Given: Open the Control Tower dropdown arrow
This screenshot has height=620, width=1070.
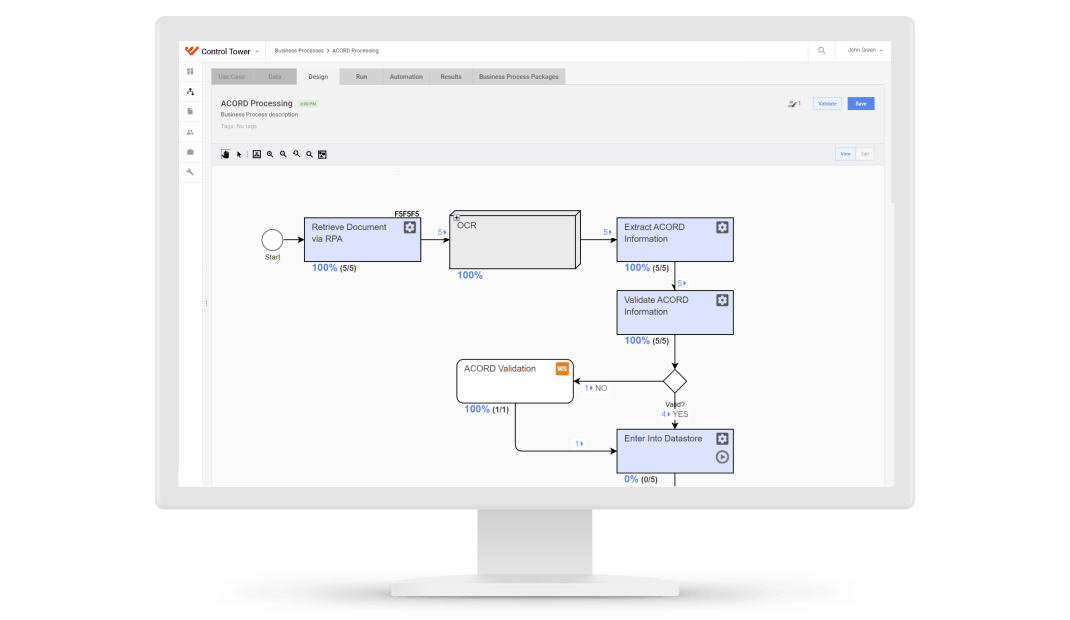Looking at the screenshot, I should (257, 52).
